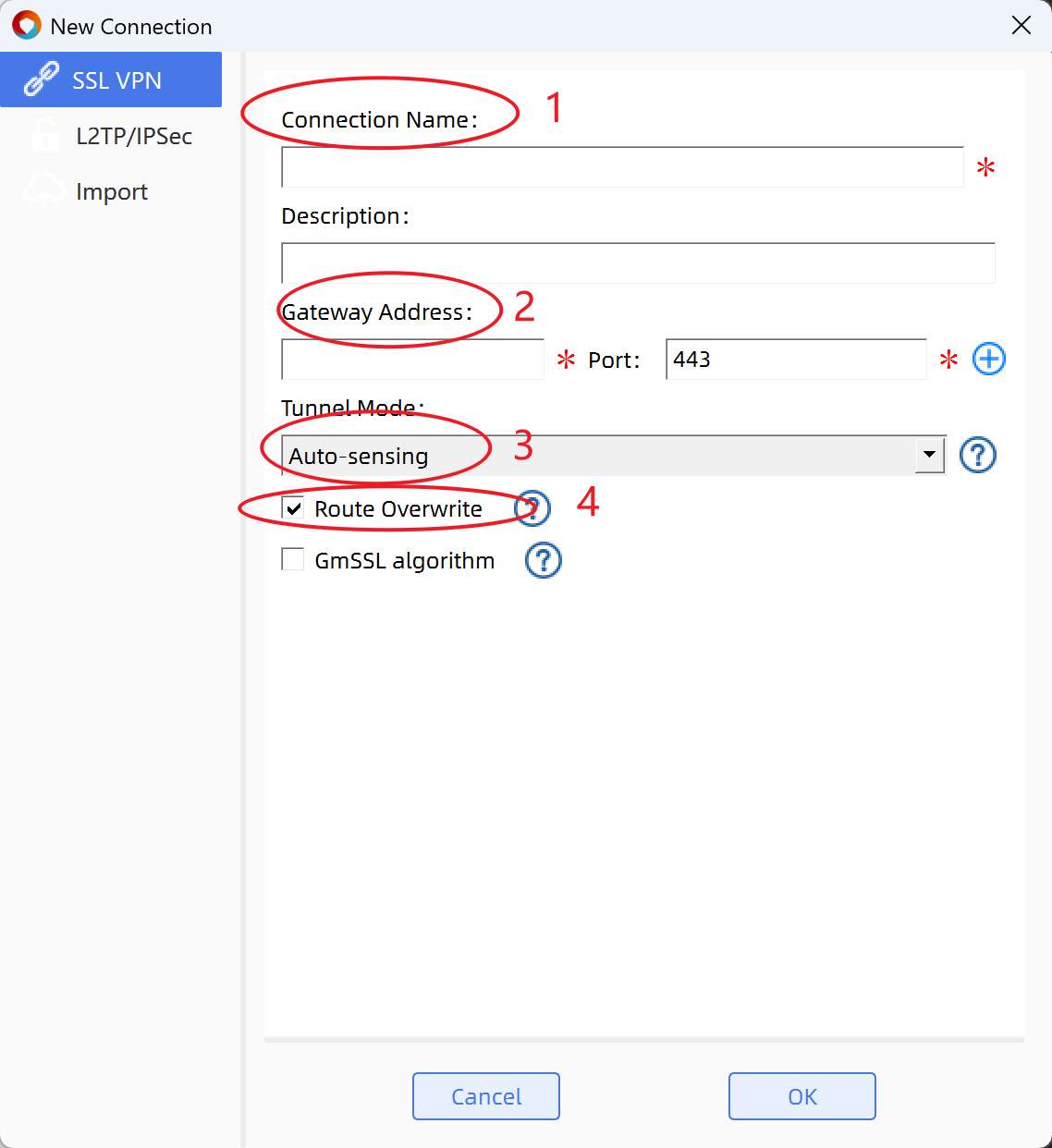Click the Import cloud icon
1052x1148 pixels.
43,190
